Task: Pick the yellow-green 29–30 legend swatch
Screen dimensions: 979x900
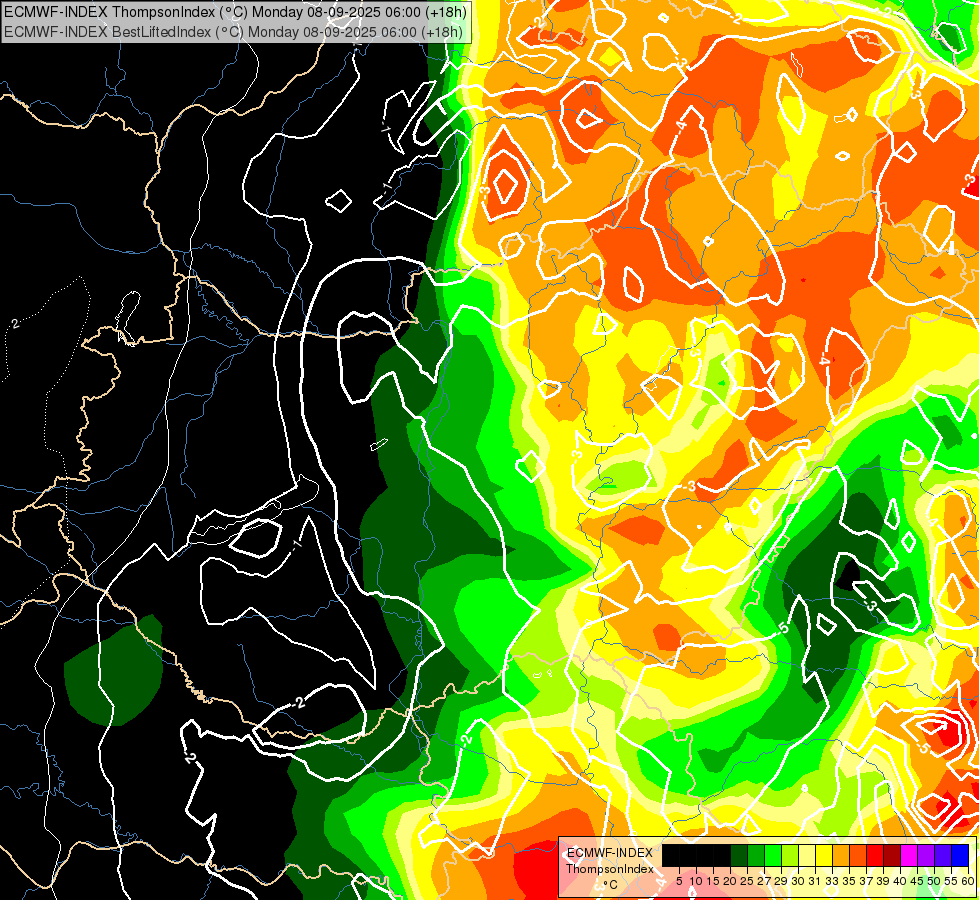Action: point(790,855)
